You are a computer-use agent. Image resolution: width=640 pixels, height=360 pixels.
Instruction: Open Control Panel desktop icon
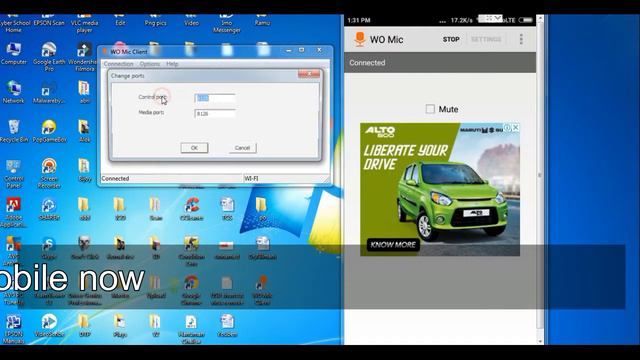(14, 173)
